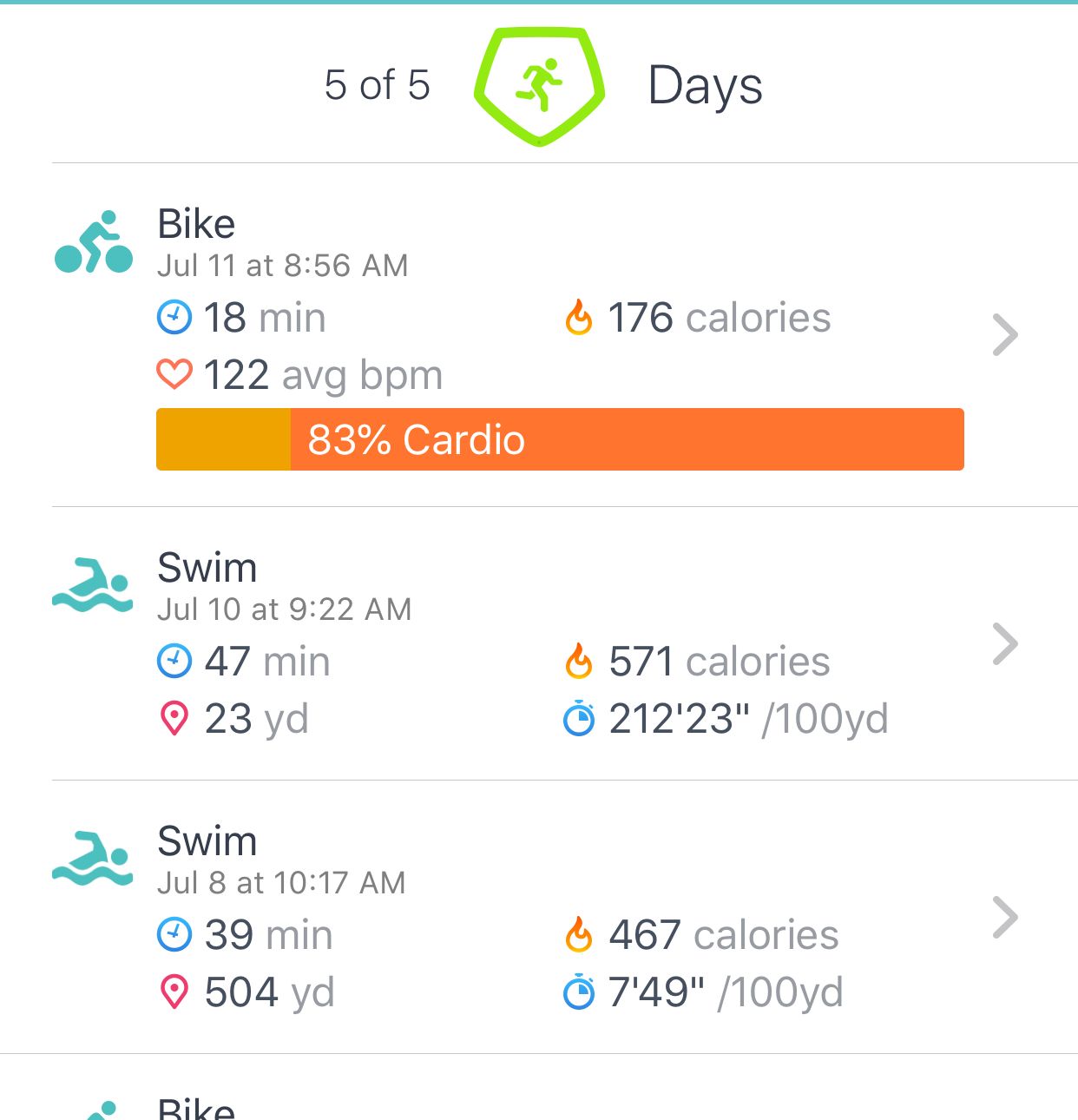
Task: Open Jul 8 Swim details chevron
Action: pos(1005,918)
